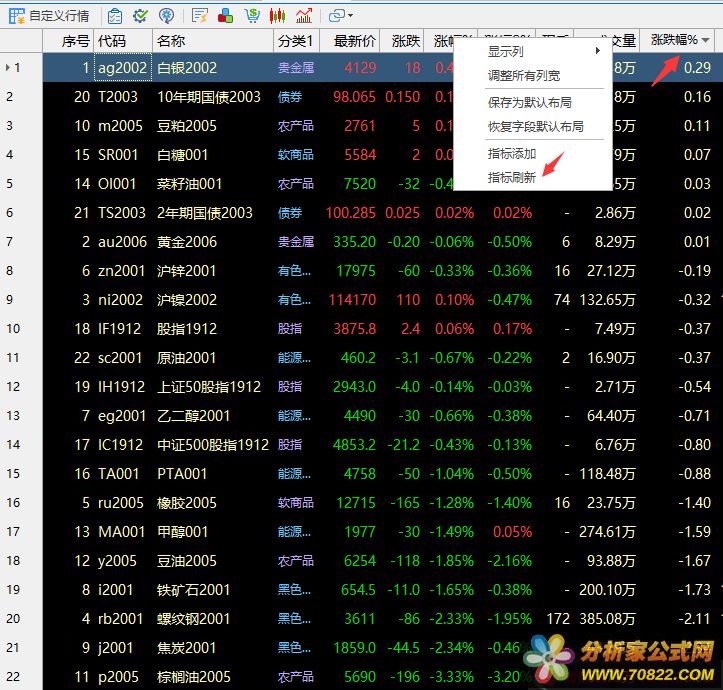This screenshot has height=690, width=723.
Task: Expand row 1 indicator triangle
Action: point(7,68)
